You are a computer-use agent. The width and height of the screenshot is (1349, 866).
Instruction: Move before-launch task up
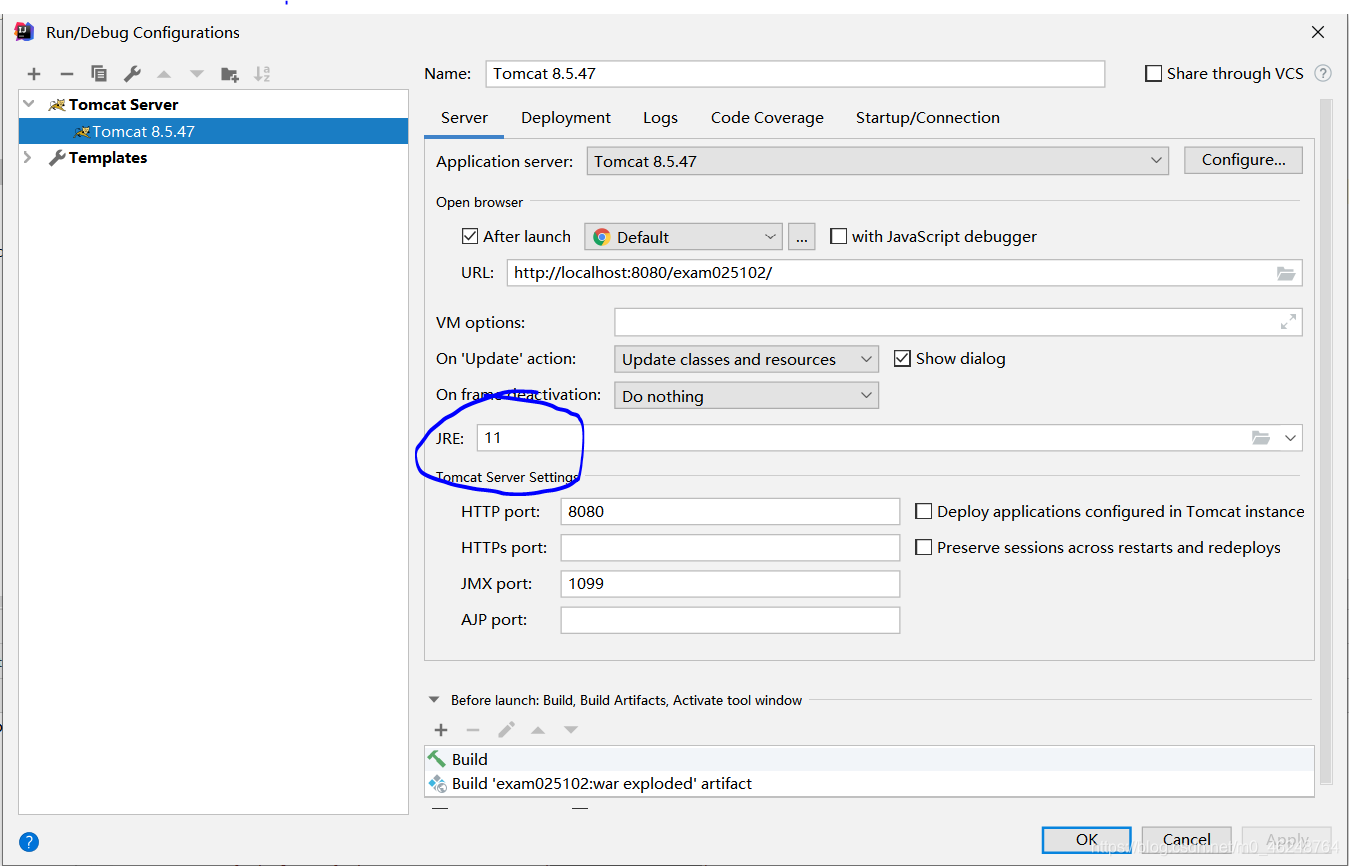pyautogui.click(x=538, y=730)
